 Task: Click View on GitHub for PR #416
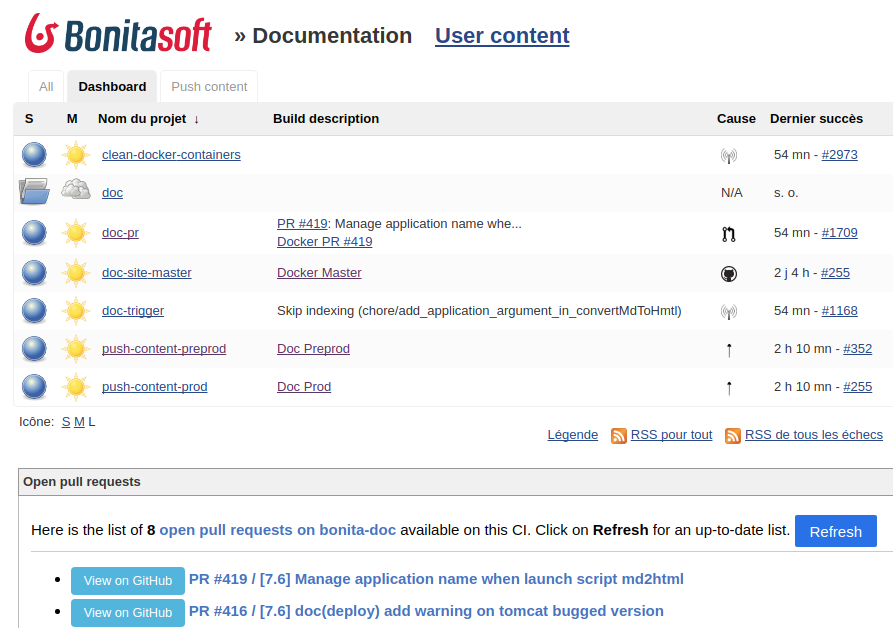128,613
